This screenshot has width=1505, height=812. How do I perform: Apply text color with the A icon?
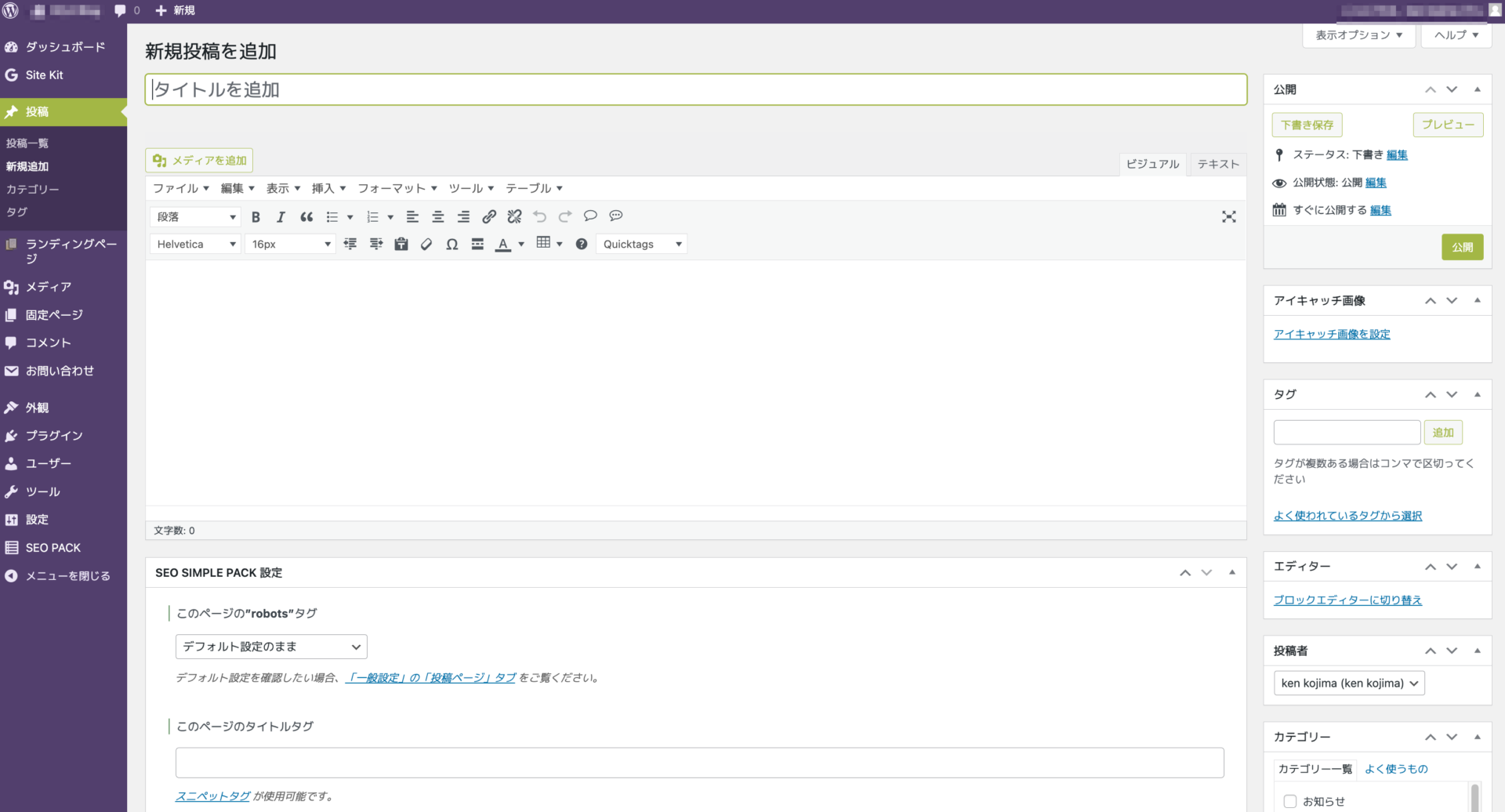pos(503,245)
